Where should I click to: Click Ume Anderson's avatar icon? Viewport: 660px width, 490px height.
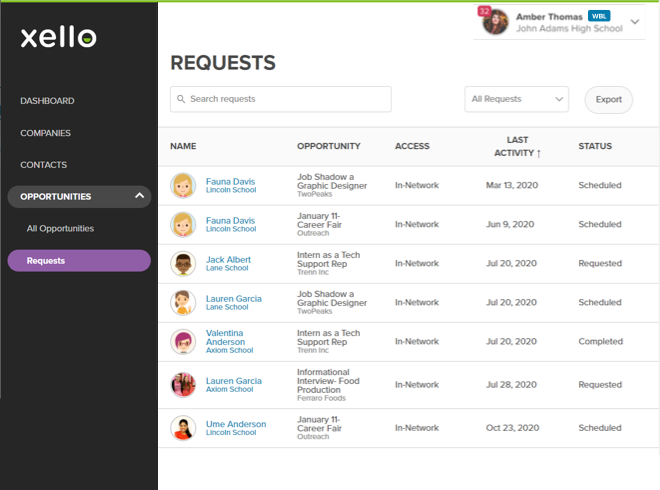pyautogui.click(x=182, y=428)
